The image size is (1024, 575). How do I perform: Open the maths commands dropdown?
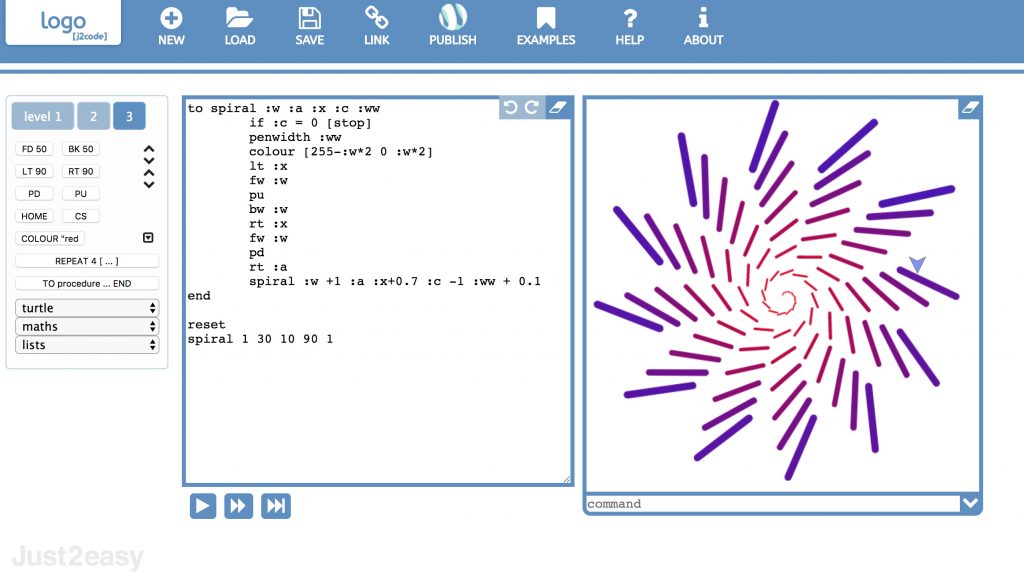(87, 326)
